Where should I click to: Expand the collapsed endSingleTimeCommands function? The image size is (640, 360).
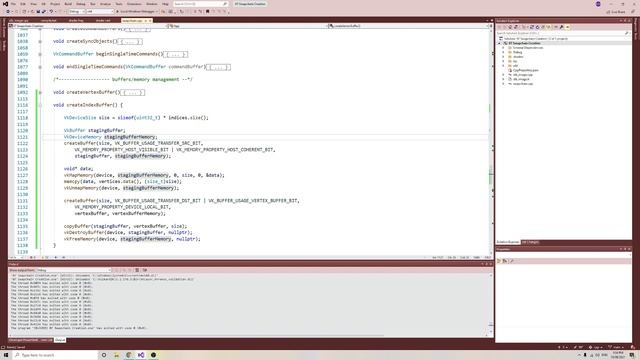[x=40, y=67]
